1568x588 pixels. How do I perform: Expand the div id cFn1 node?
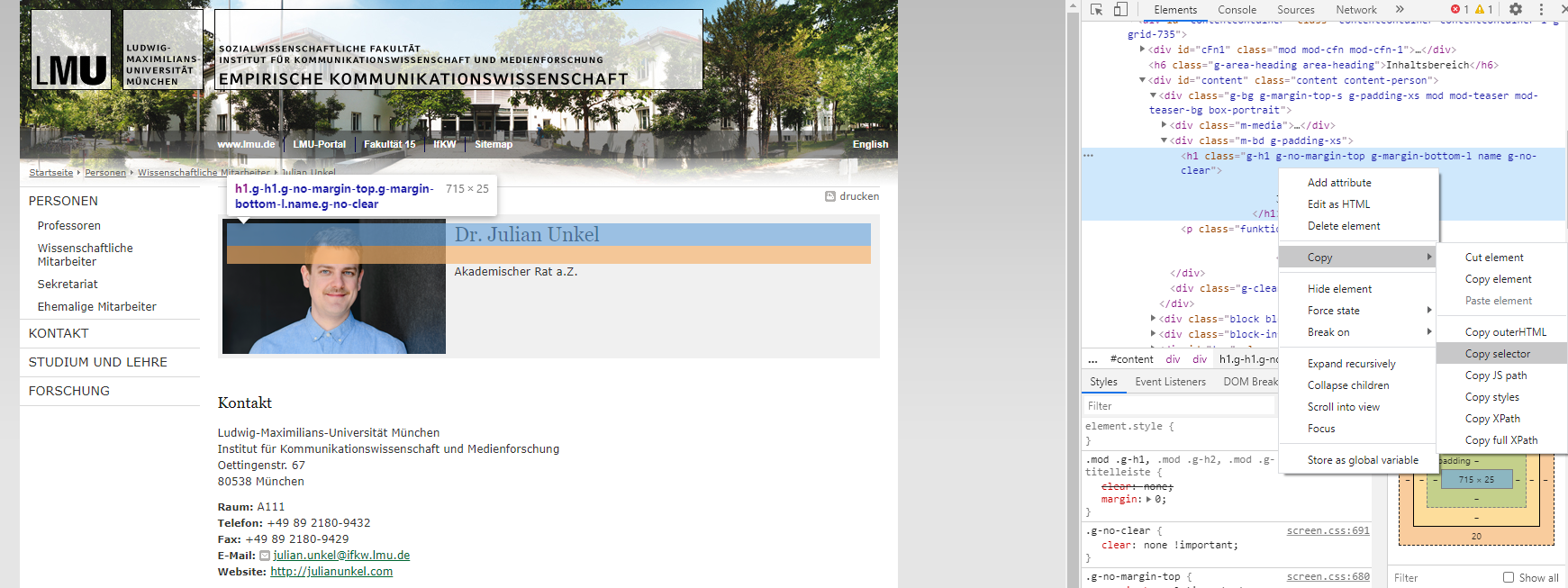tap(1143, 50)
